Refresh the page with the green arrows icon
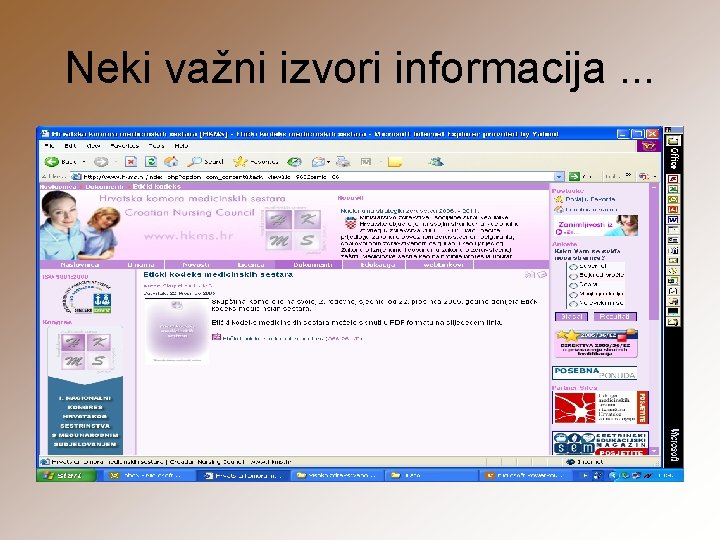720x540 pixels. click(151, 162)
